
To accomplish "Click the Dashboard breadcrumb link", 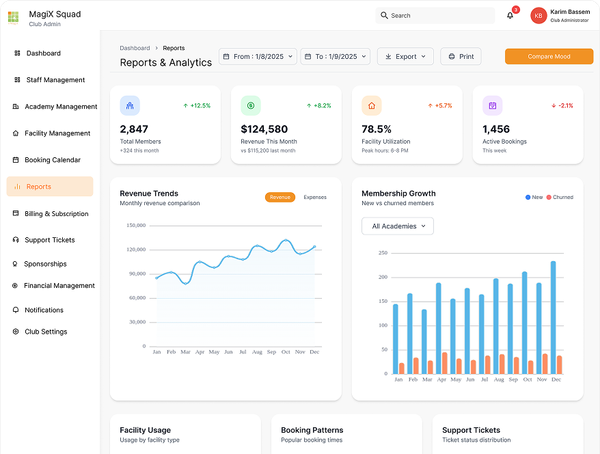I will pyautogui.click(x=135, y=48).
